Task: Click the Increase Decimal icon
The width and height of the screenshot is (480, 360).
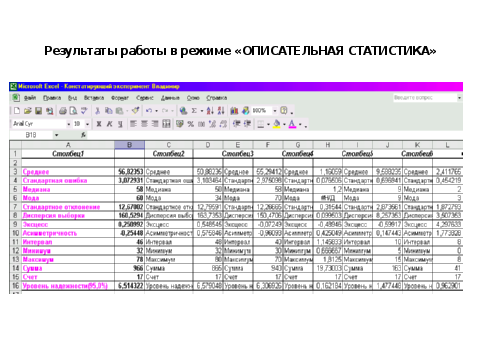Action: (x=212, y=124)
